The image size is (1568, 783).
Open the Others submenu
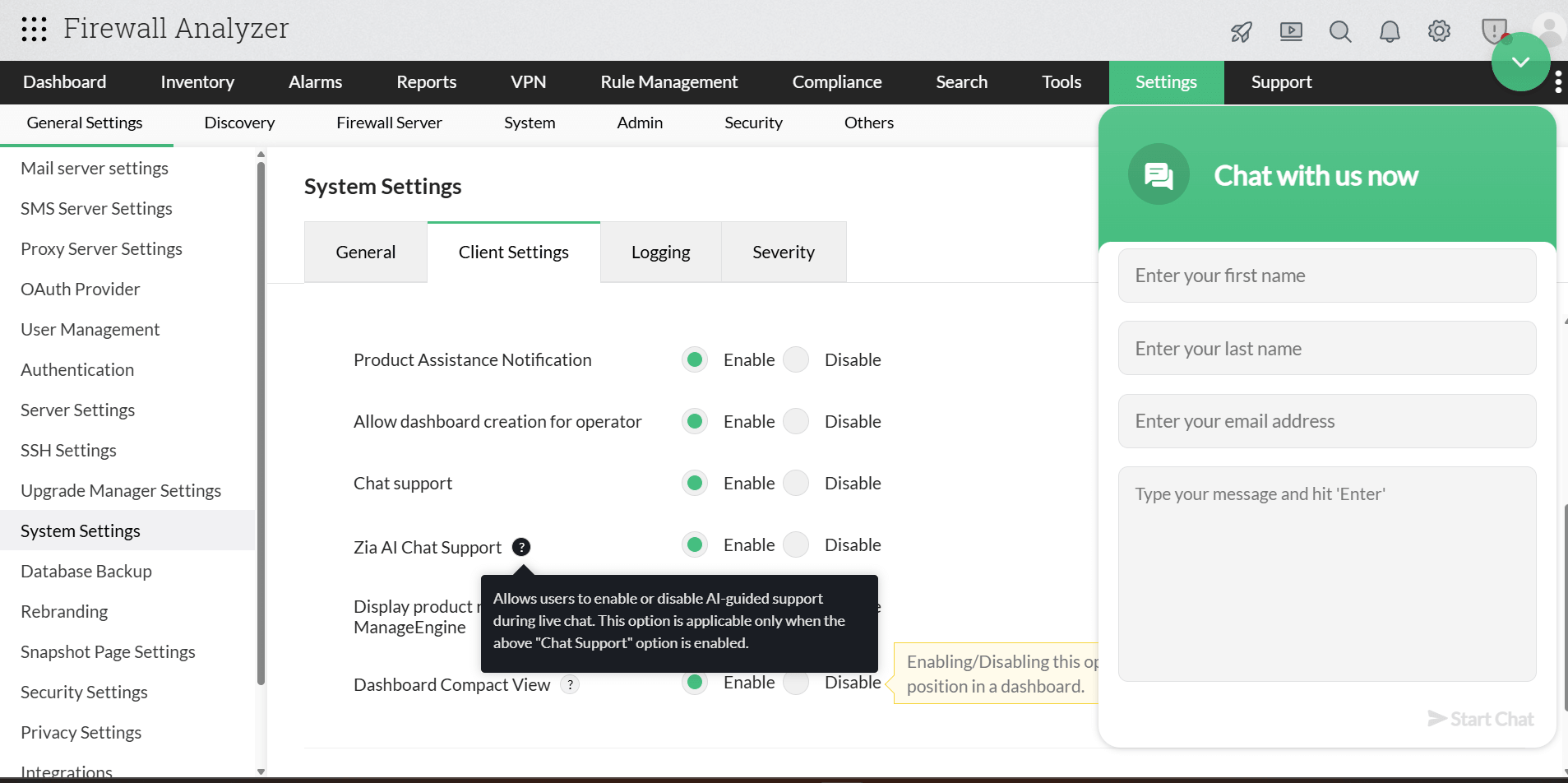click(x=869, y=123)
